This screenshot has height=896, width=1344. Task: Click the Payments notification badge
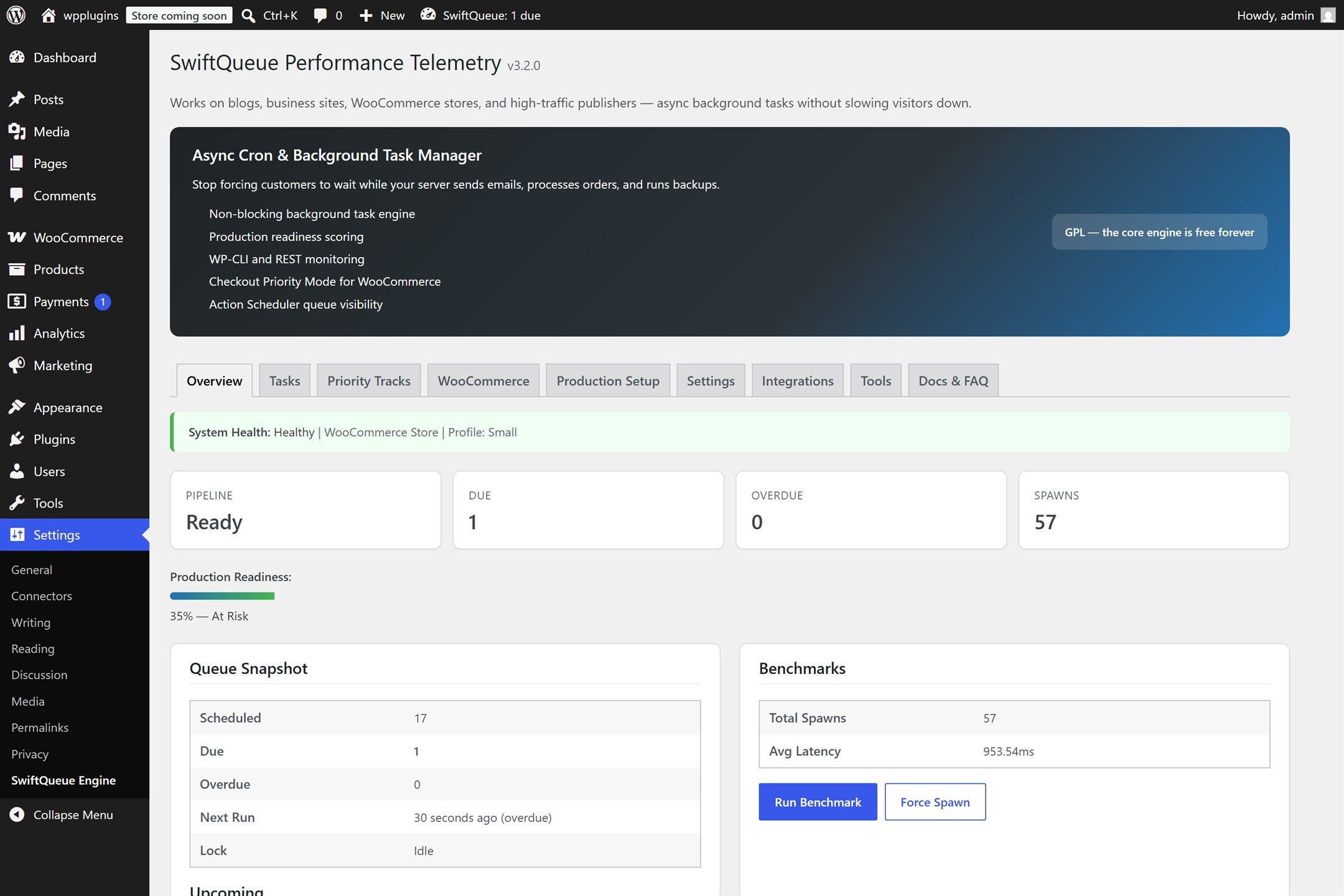coord(103,302)
